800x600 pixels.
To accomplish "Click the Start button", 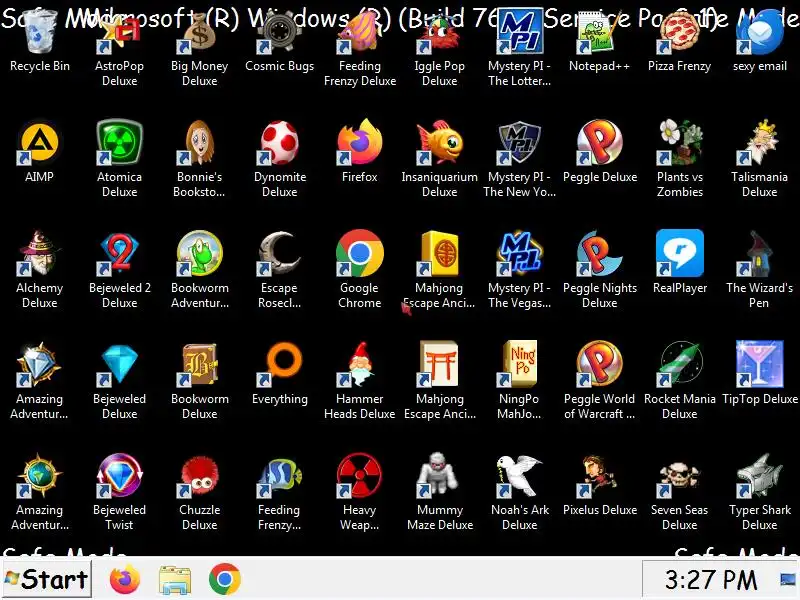I will click(x=47, y=579).
